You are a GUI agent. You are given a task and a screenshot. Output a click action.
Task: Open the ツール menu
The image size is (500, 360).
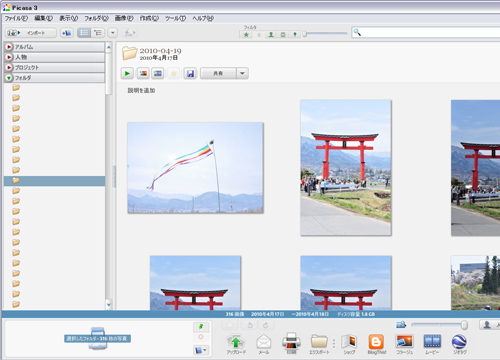coord(175,18)
